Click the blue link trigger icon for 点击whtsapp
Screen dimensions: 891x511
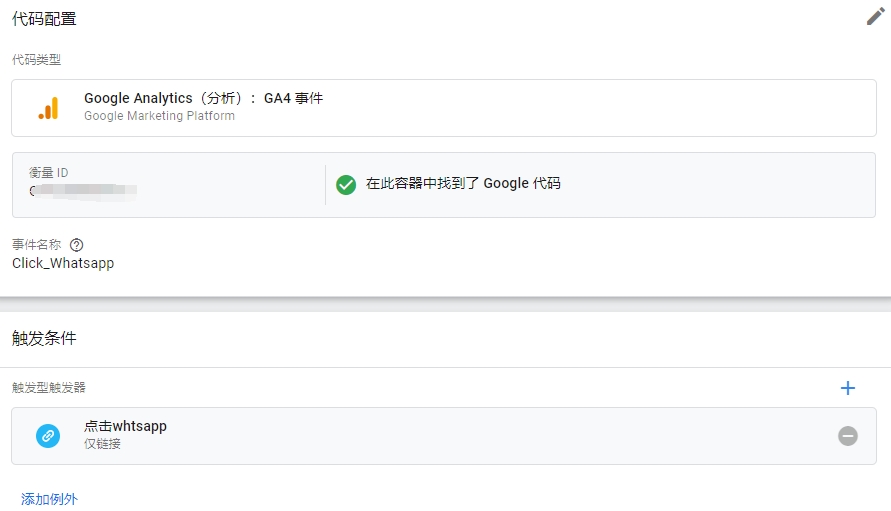(x=48, y=436)
